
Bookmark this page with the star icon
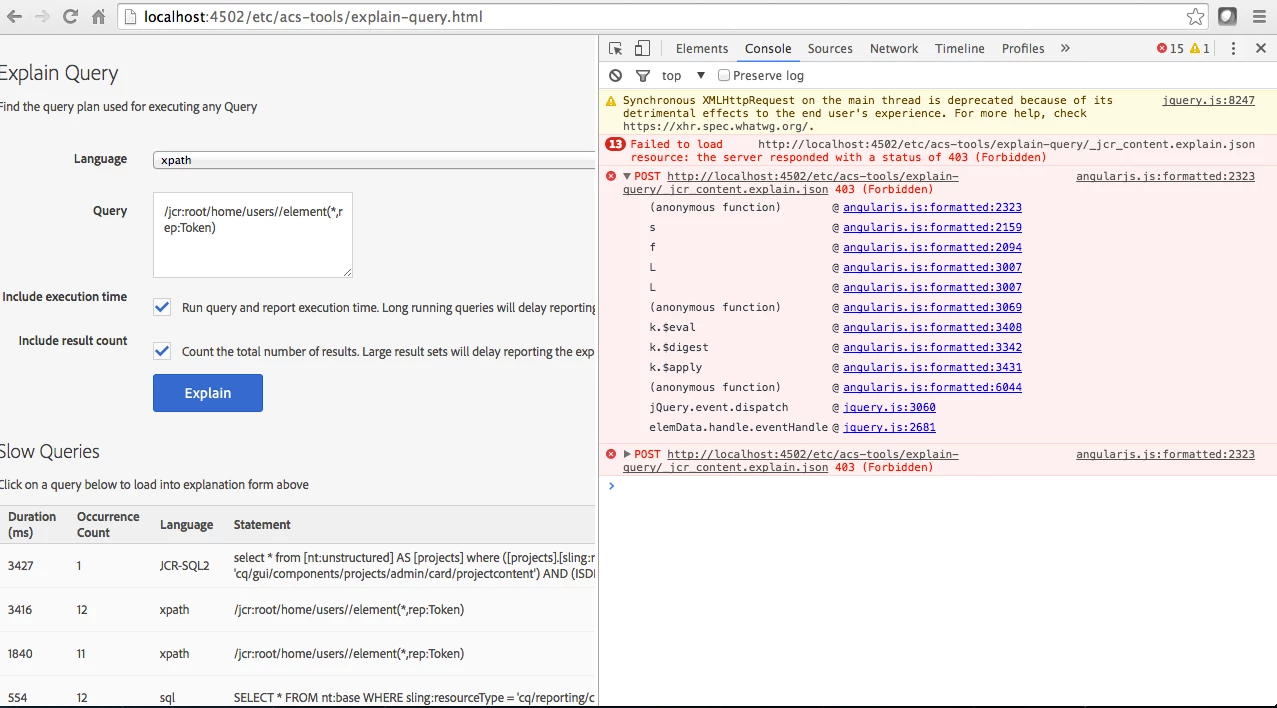pyautogui.click(x=1195, y=17)
